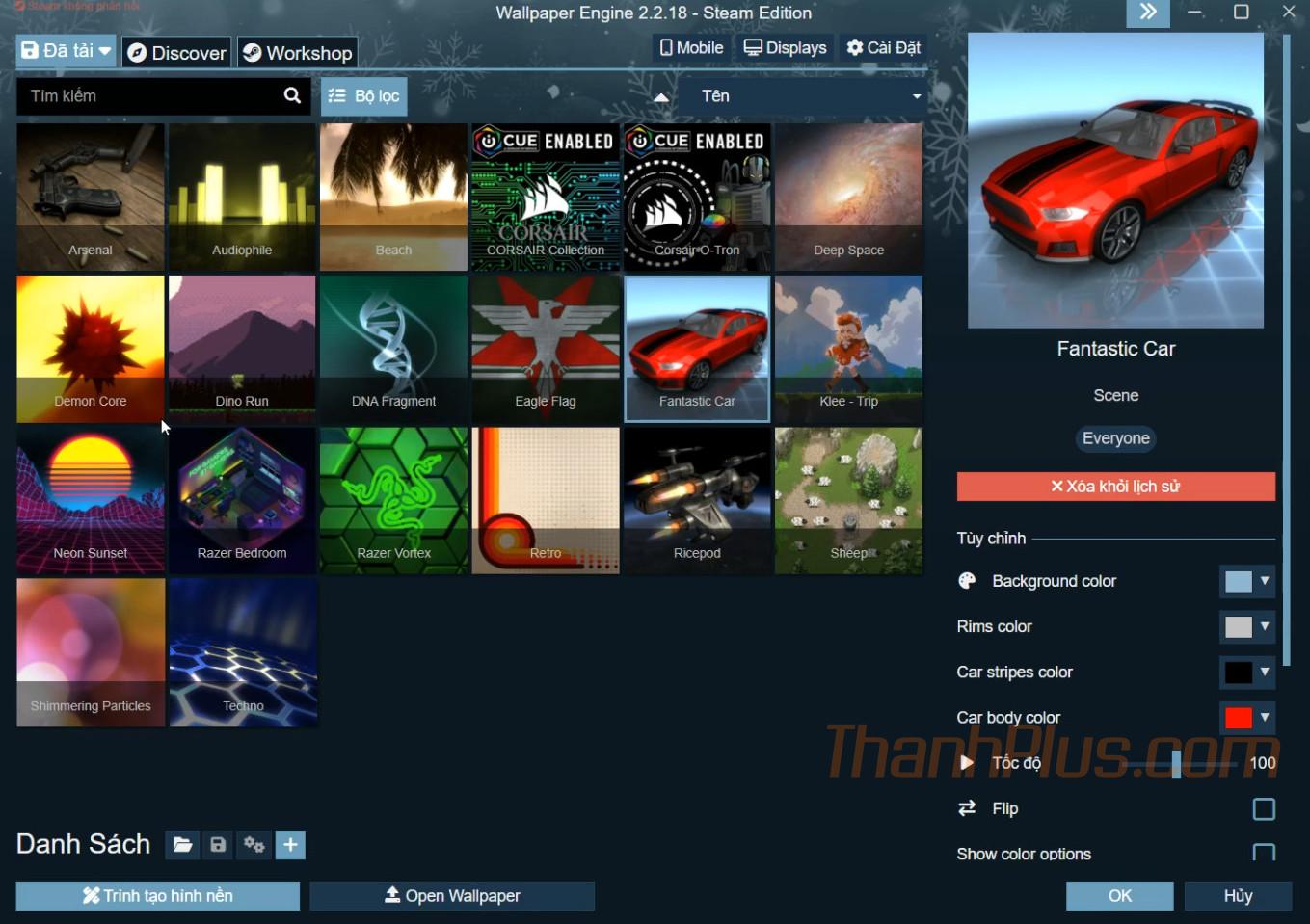This screenshot has height=924, width=1310.
Task: Click the Open Wallpaper button
Action: click(x=452, y=896)
